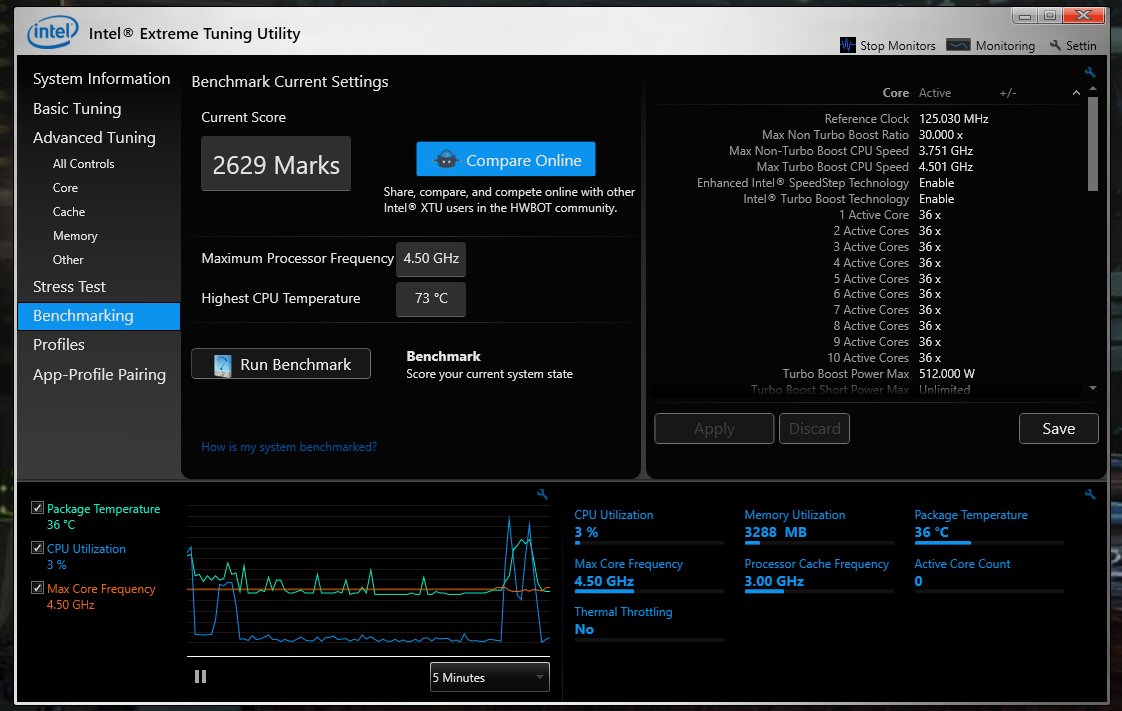Click Max Non Turbo Boost Ratio 30.000 x
1122x711 pixels.
(x=940, y=134)
